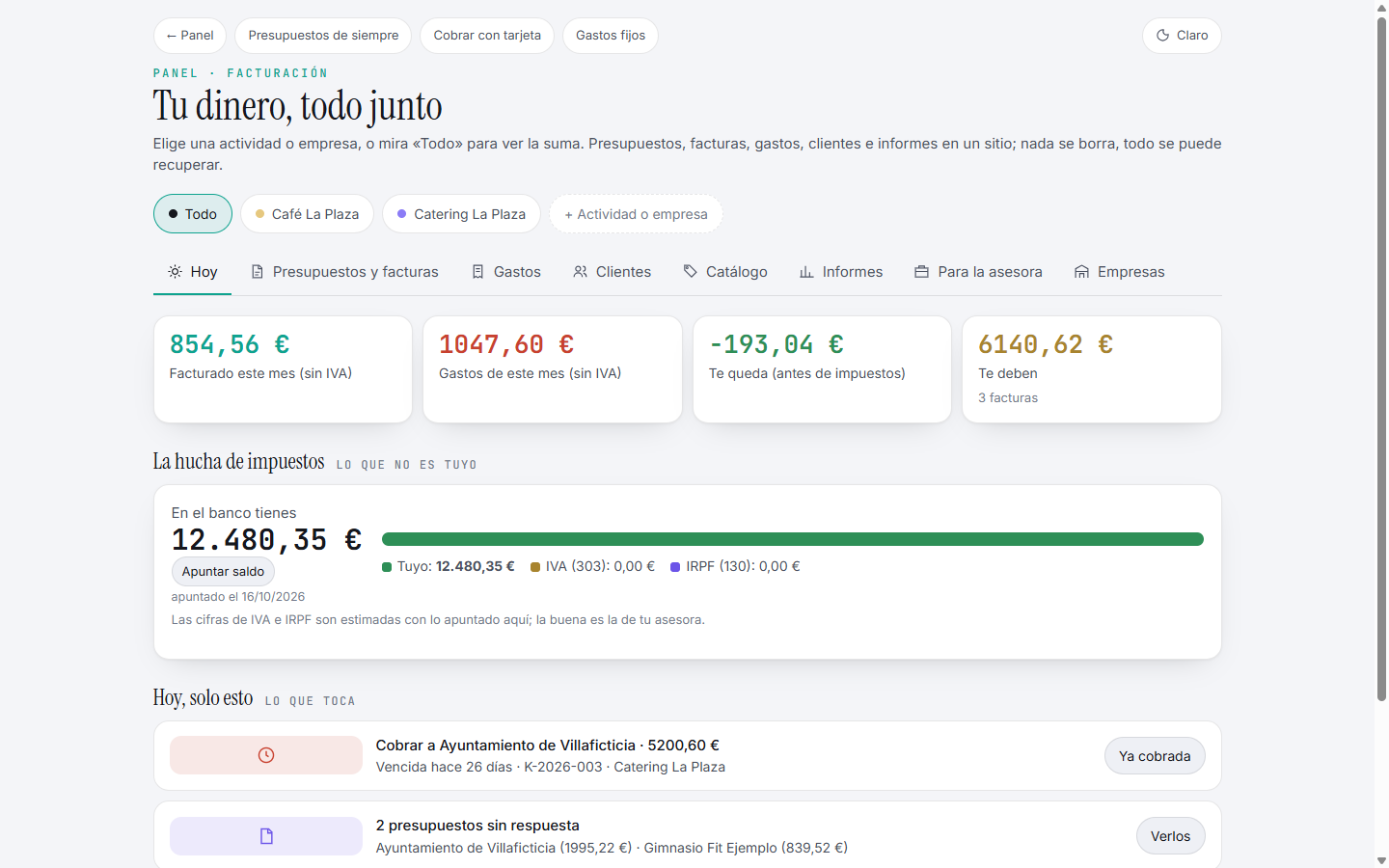Mark Ayuntamiento invoice as Ya cobrada
Image resolution: width=1389 pixels, height=868 pixels.
pos(1155,756)
